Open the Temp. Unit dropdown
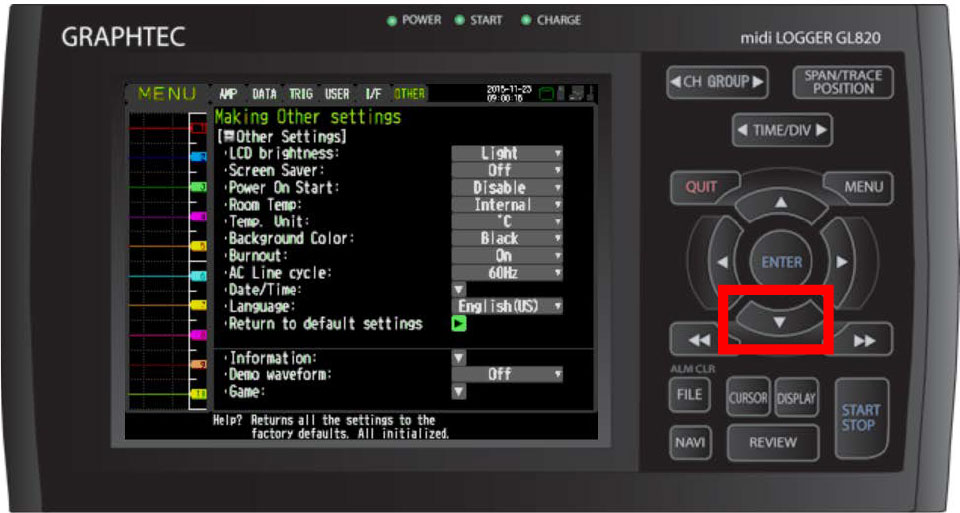 [507, 222]
